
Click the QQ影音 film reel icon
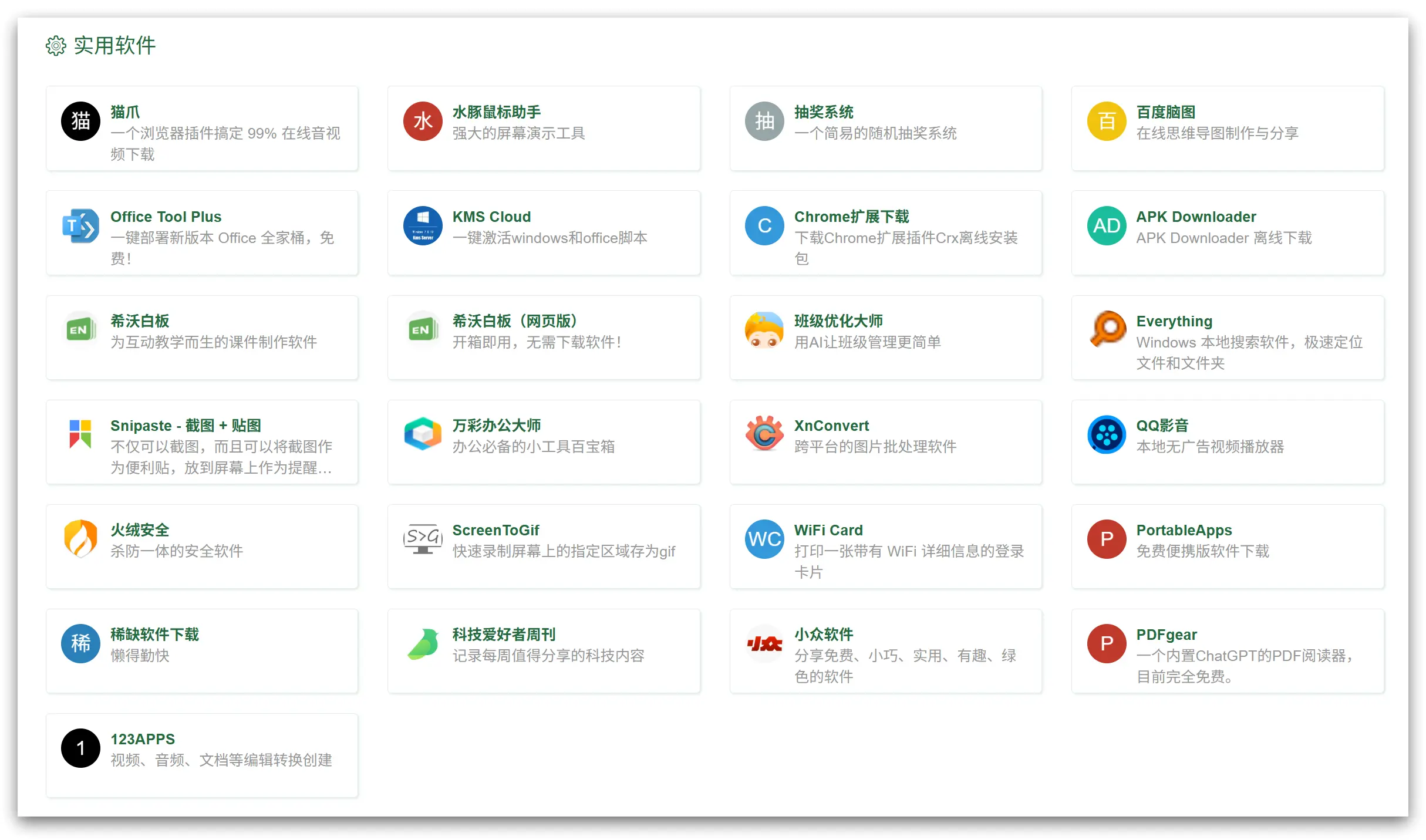coord(1107,435)
